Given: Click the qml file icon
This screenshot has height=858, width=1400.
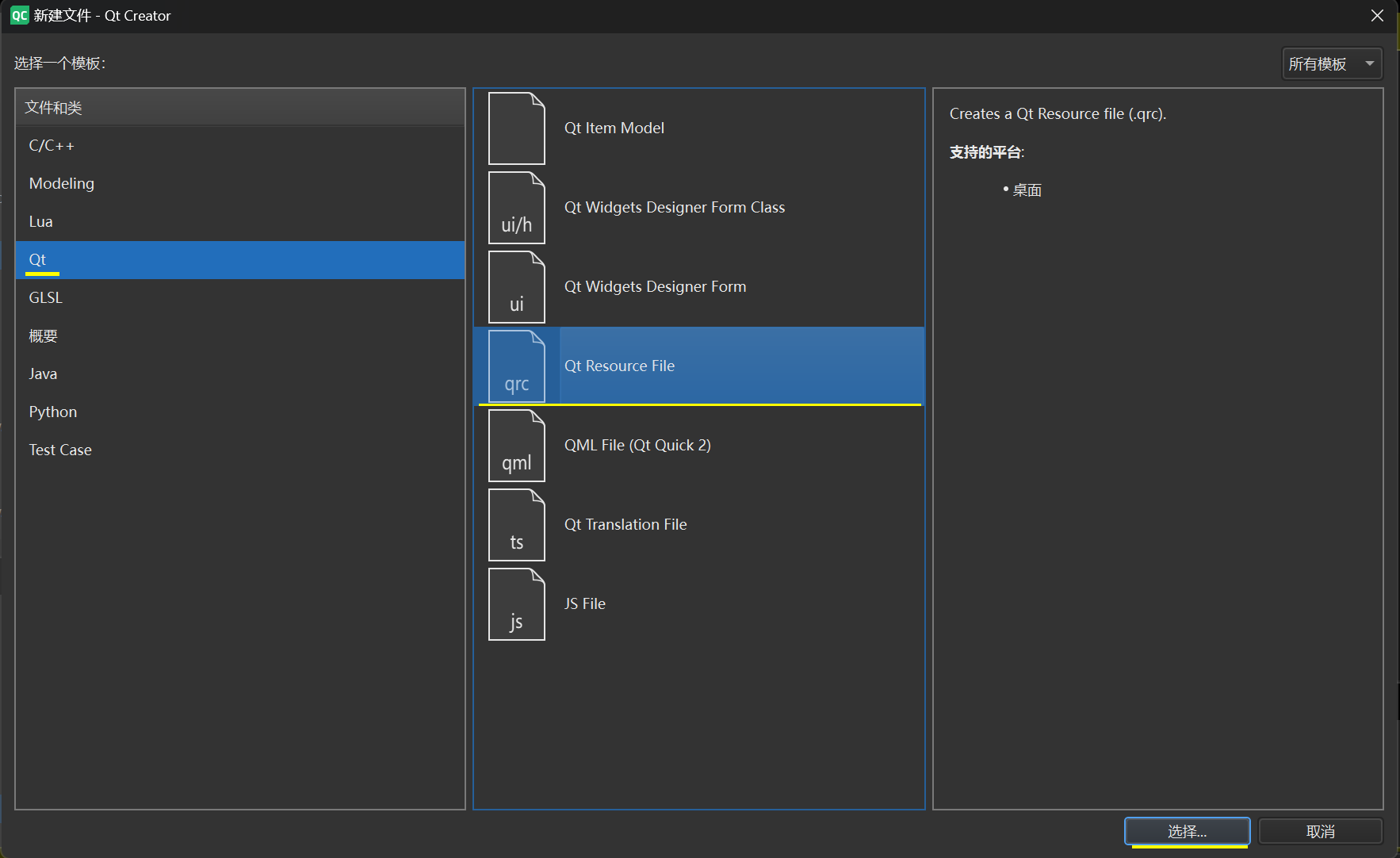Looking at the screenshot, I should (517, 446).
